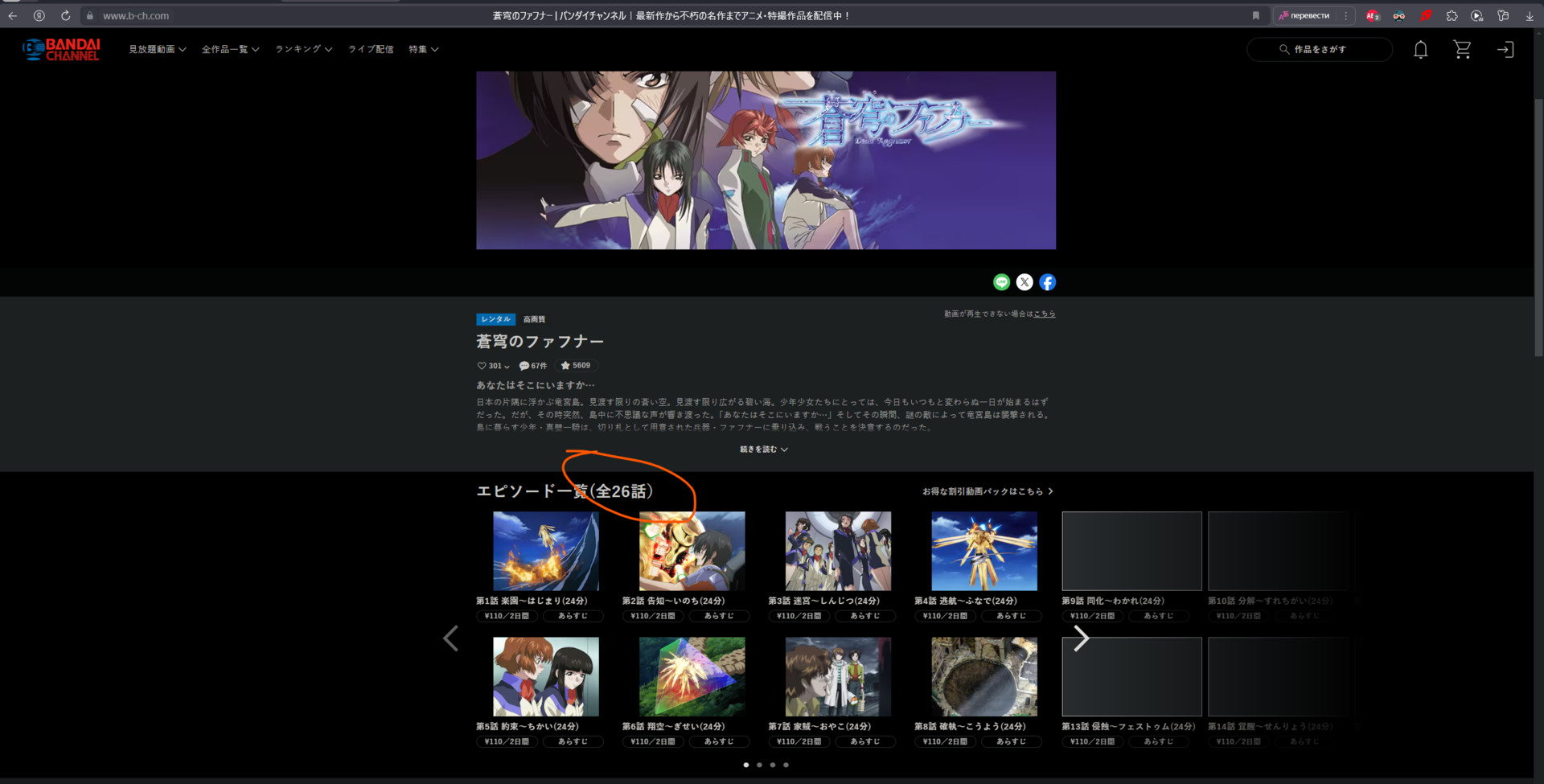Share the page via LINE icon
Image resolution: width=1544 pixels, height=784 pixels.
tap(1001, 282)
